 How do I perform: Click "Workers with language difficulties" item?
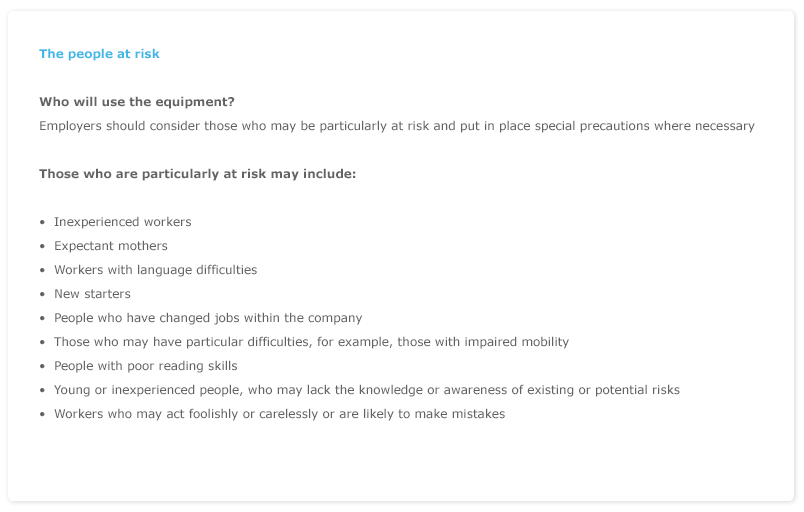point(155,270)
